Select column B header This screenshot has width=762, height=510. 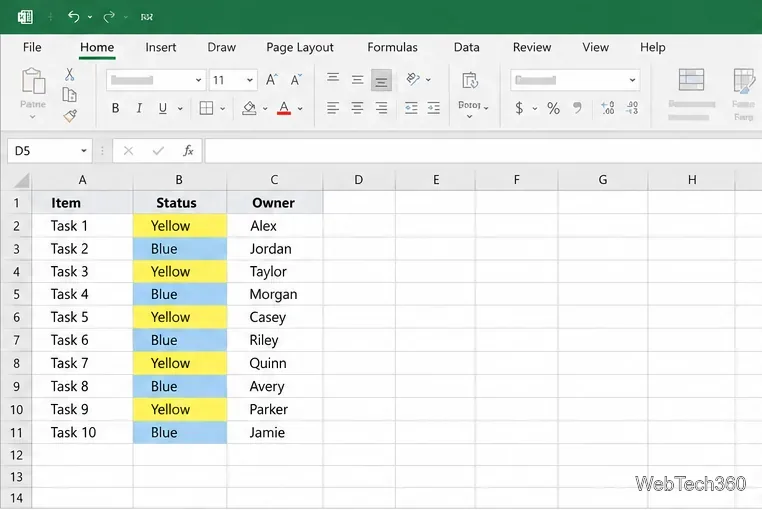[x=179, y=180]
